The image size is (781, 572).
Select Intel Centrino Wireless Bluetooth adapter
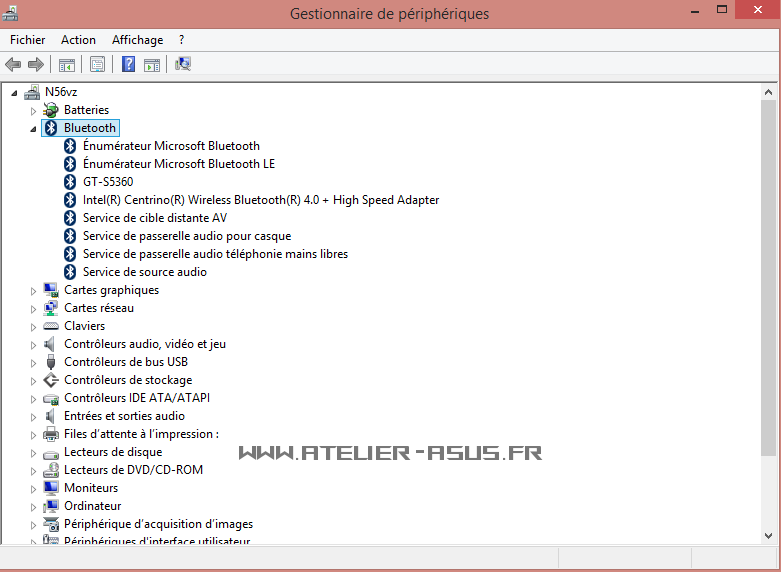click(x=260, y=200)
